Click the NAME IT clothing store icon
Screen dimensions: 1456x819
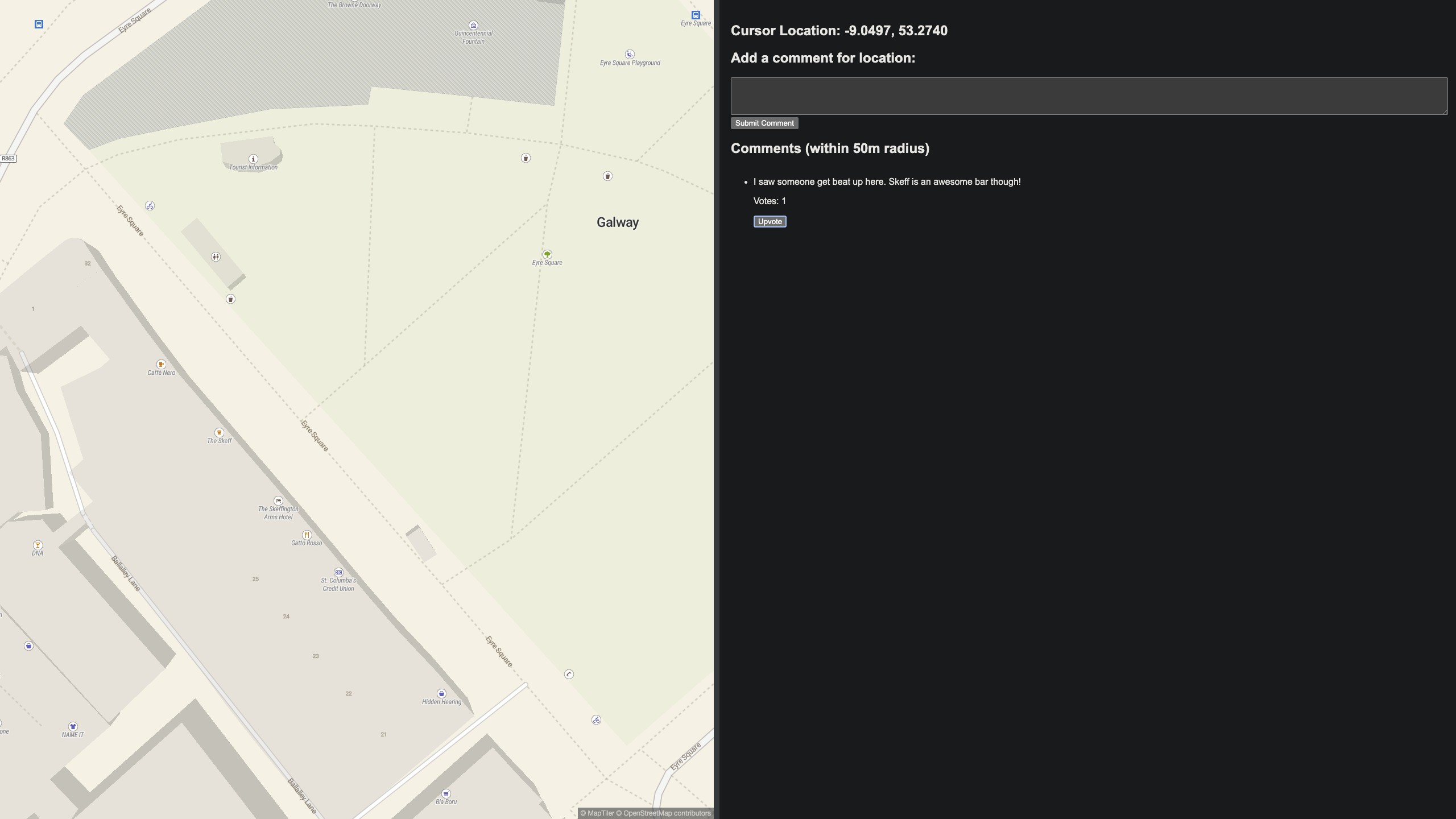click(73, 726)
